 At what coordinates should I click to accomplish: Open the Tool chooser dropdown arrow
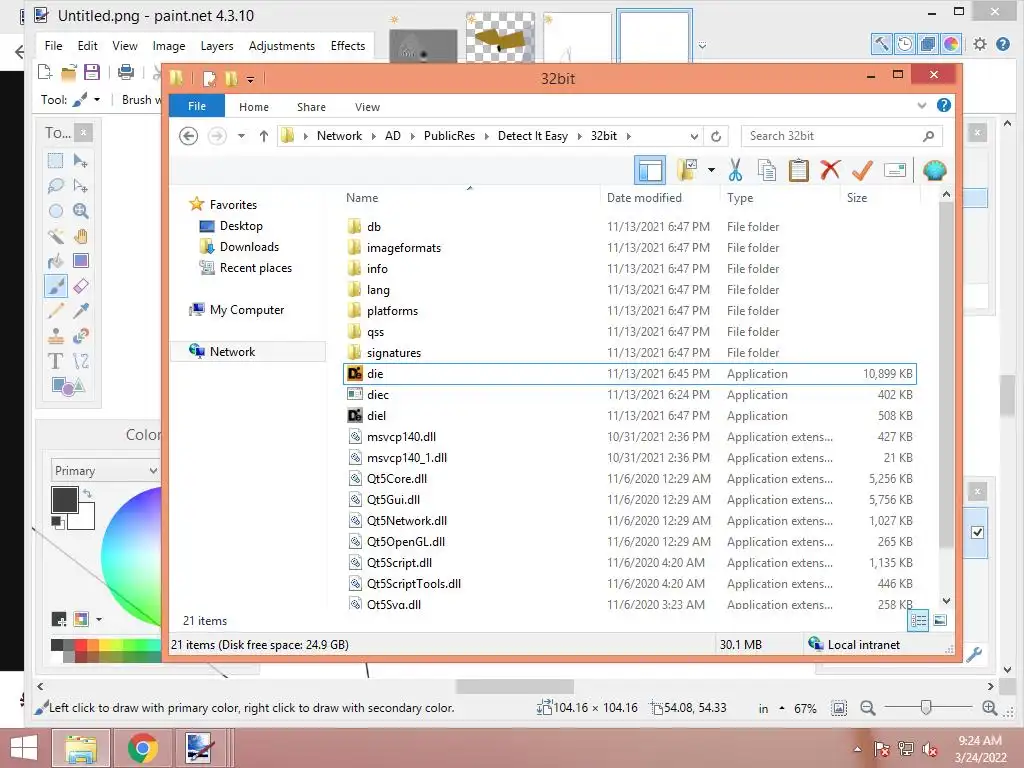point(97,100)
